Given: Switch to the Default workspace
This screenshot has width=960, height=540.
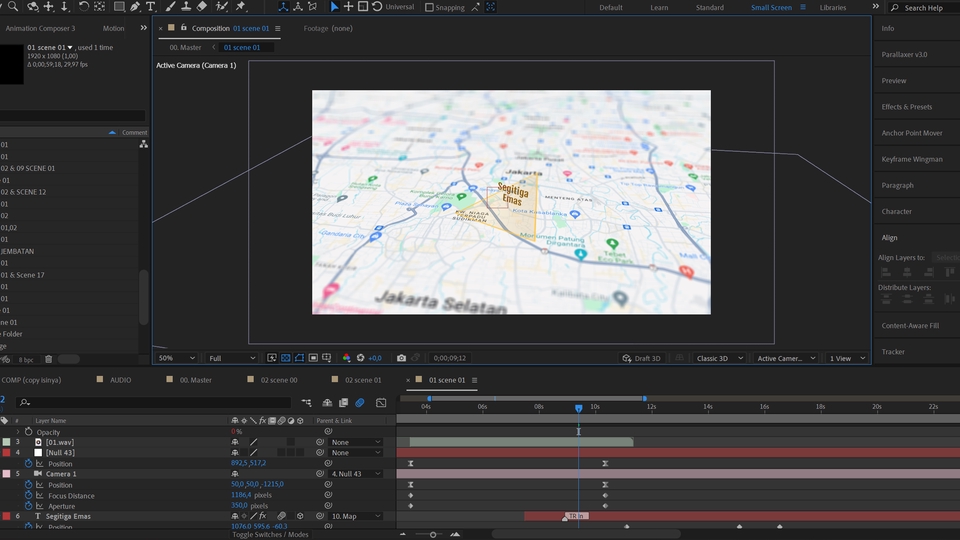Looking at the screenshot, I should (x=610, y=7).
